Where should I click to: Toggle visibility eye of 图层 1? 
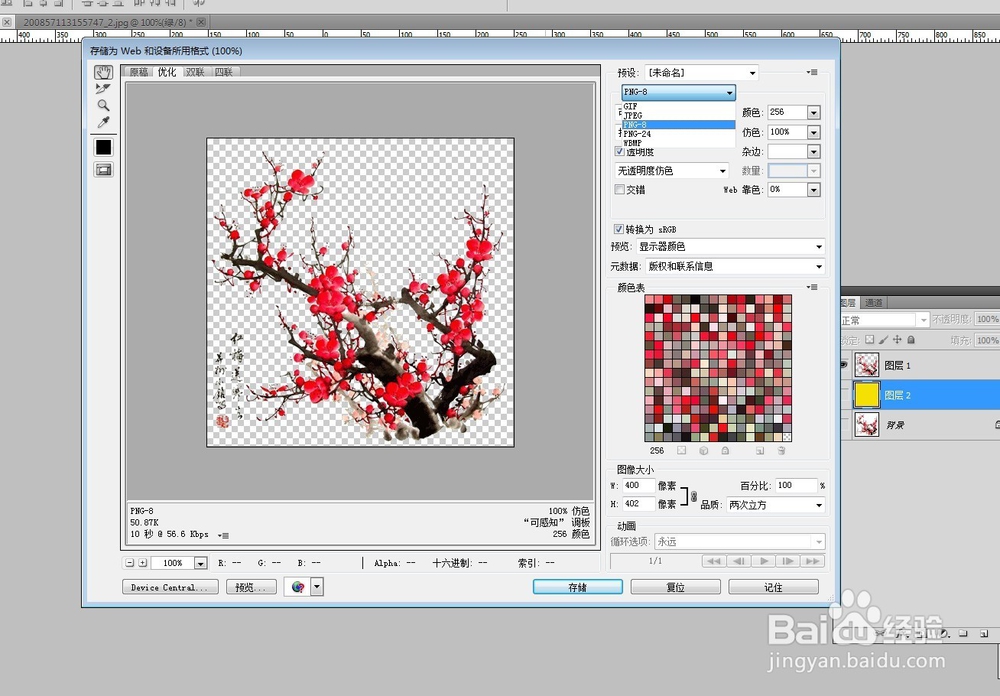(x=844, y=365)
